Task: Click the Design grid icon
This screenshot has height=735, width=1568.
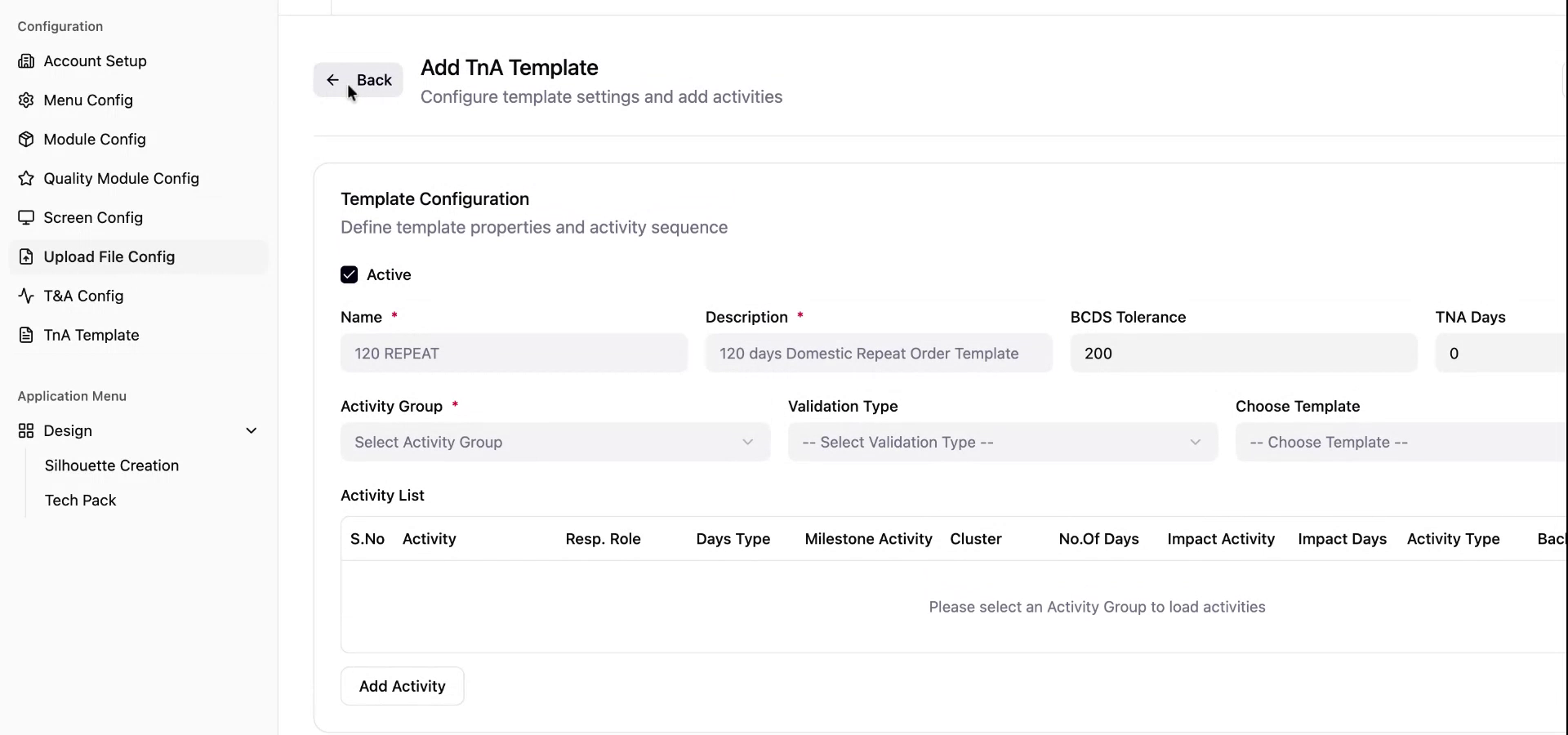Action: point(26,431)
